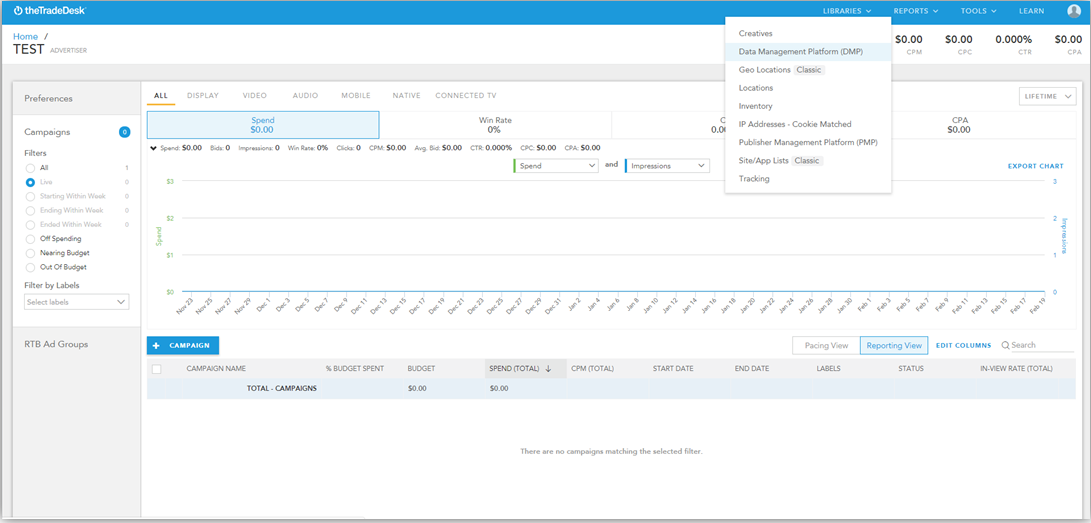Select Starting Within Week filter
Viewport: 1091px width, 523px height.
tap(30, 196)
